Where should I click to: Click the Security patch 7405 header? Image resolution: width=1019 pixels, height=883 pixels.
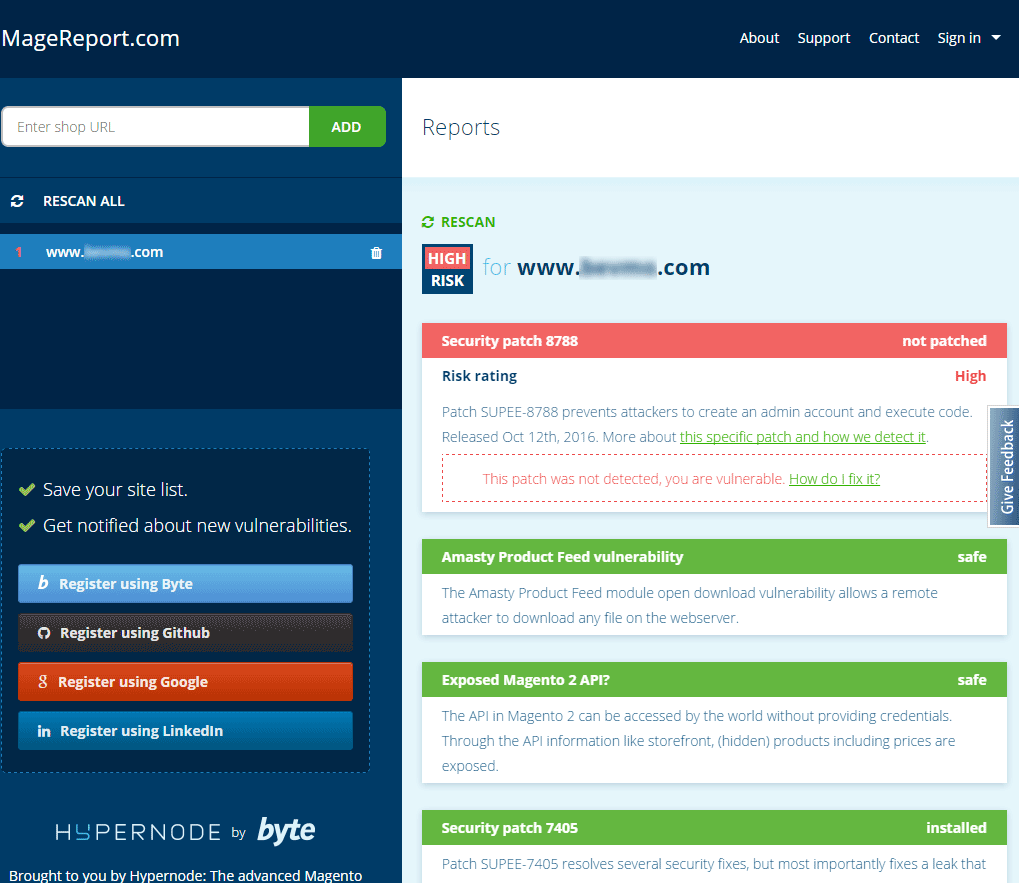pyautogui.click(x=714, y=827)
